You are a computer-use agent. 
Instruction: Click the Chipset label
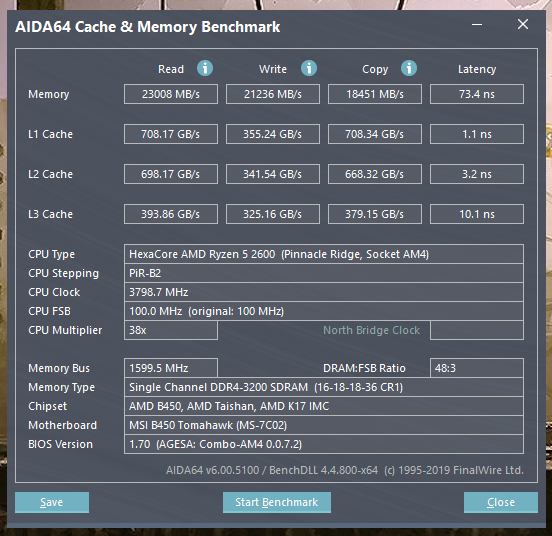[x=48, y=406]
